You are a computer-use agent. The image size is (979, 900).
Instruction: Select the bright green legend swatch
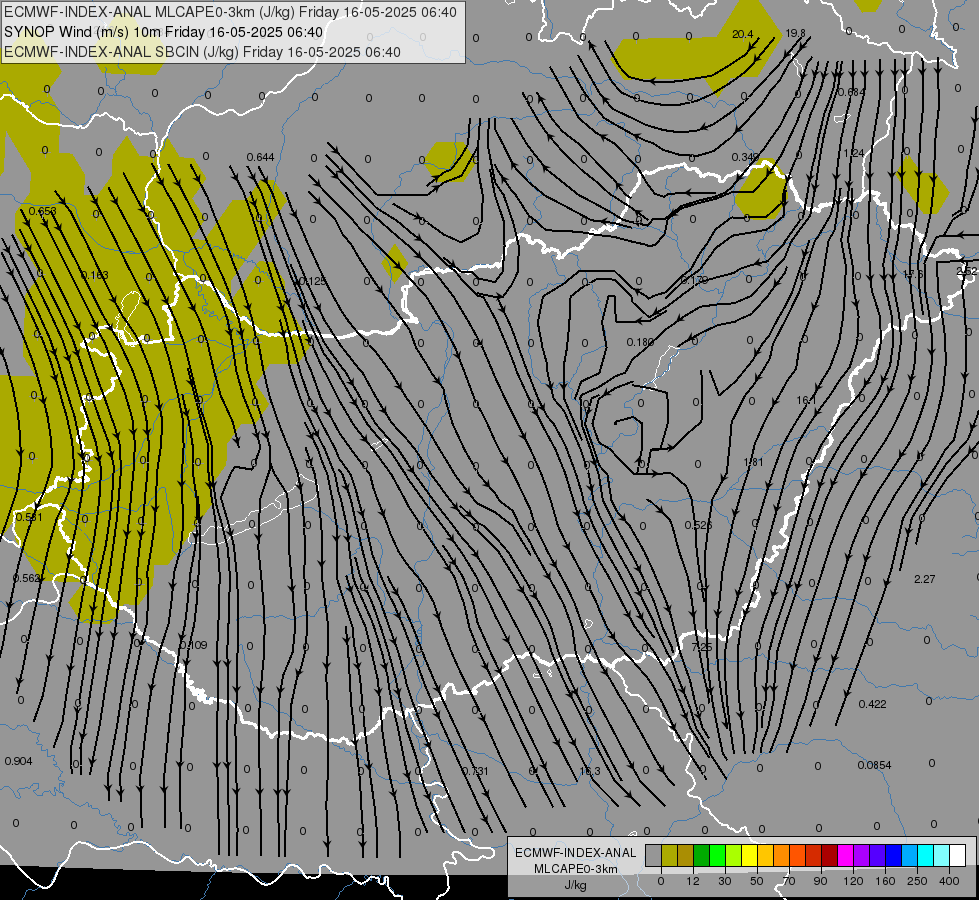[x=718, y=856]
